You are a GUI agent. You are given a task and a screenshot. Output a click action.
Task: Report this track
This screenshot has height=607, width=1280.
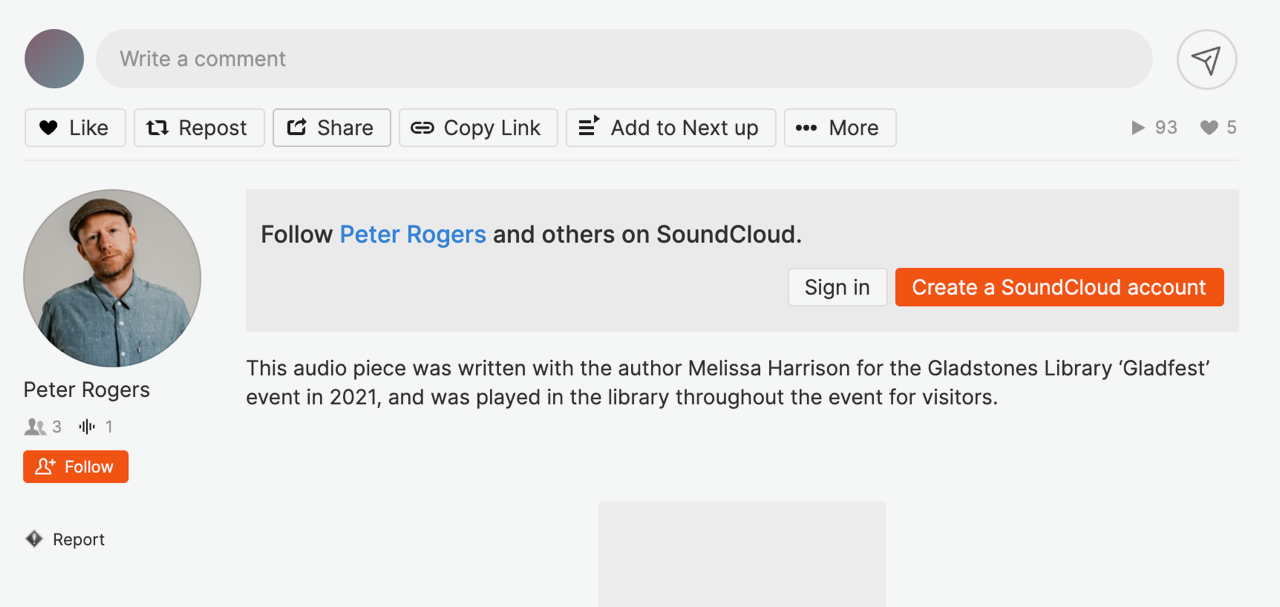coord(65,540)
